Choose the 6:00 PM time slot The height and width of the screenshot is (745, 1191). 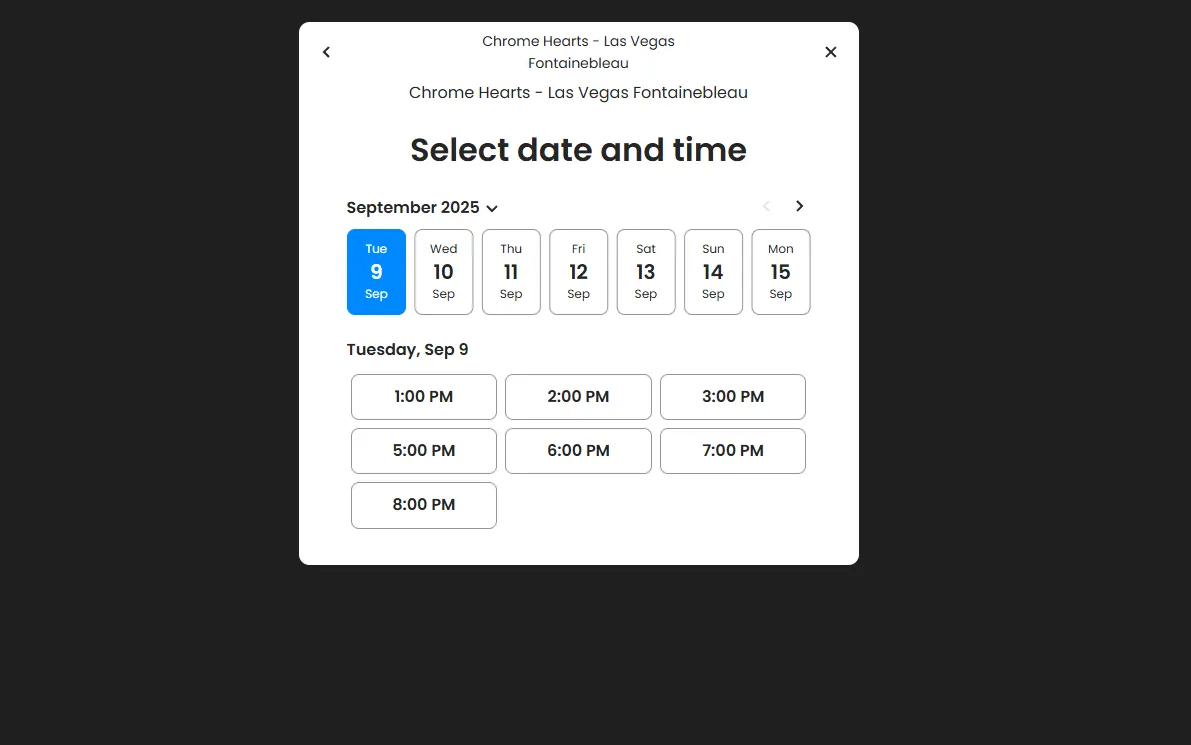point(578,451)
